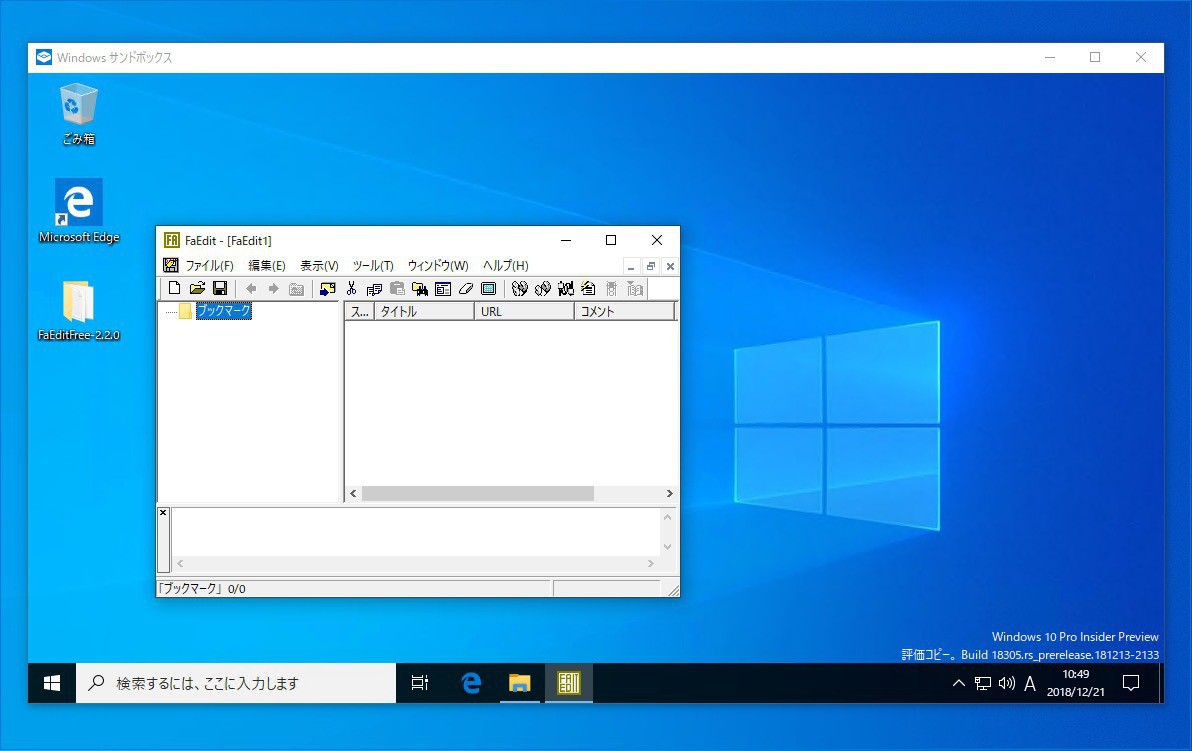Open the ファイル(F) menu

pos(209,266)
